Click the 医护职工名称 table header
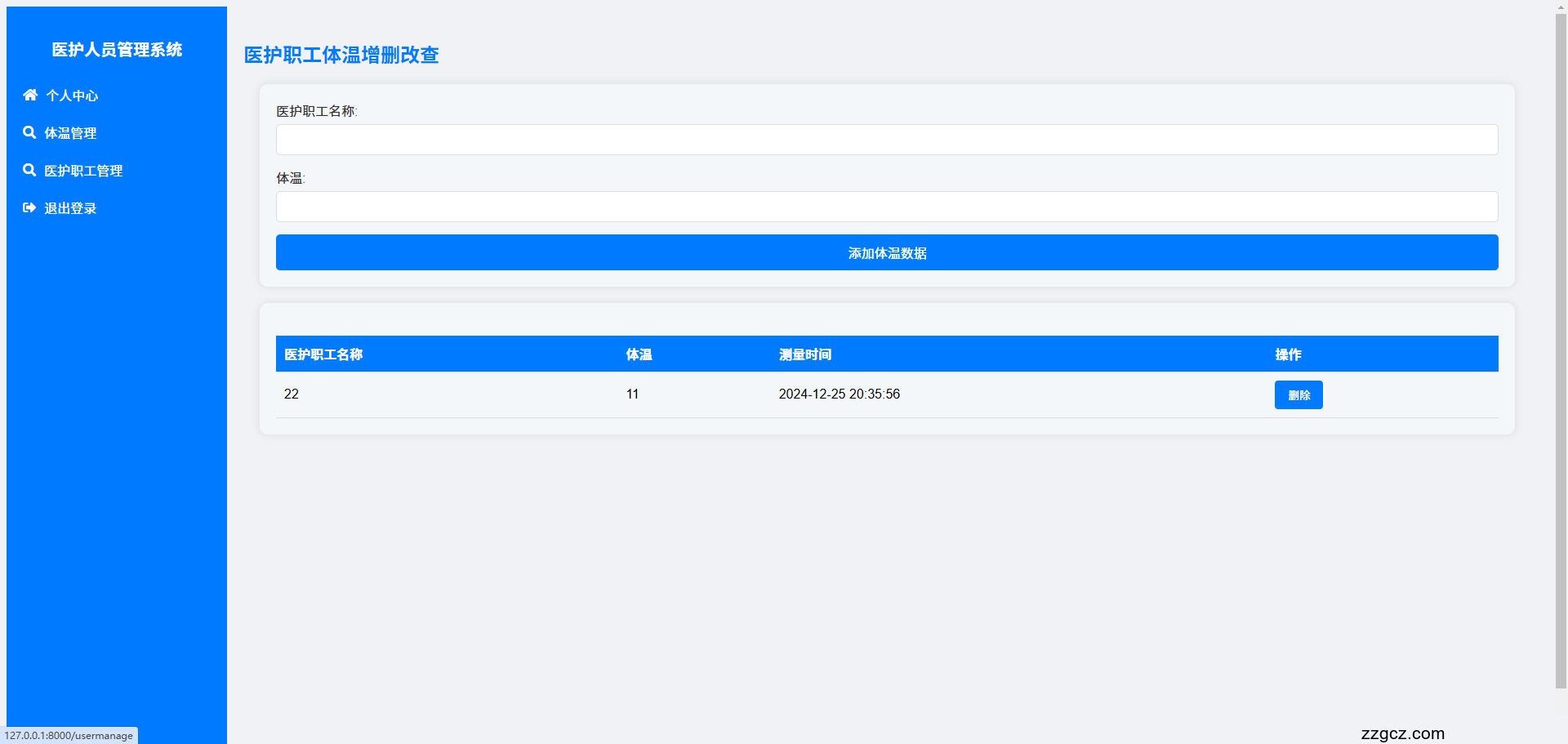The image size is (1568, 744). click(323, 354)
